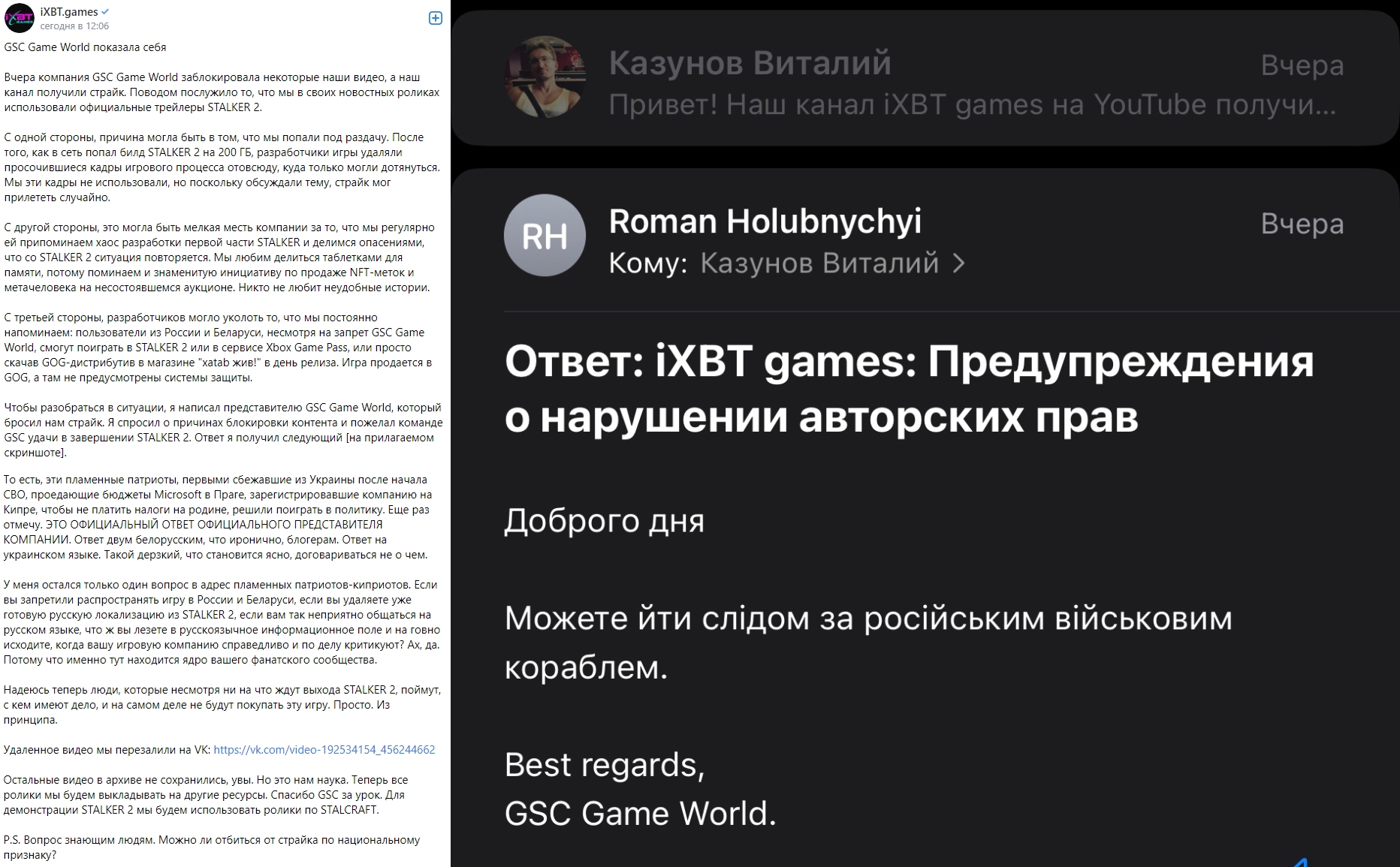The image size is (1400, 867).
Task: Tap Вчера date on Казунов's message
Action: click(1302, 65)
